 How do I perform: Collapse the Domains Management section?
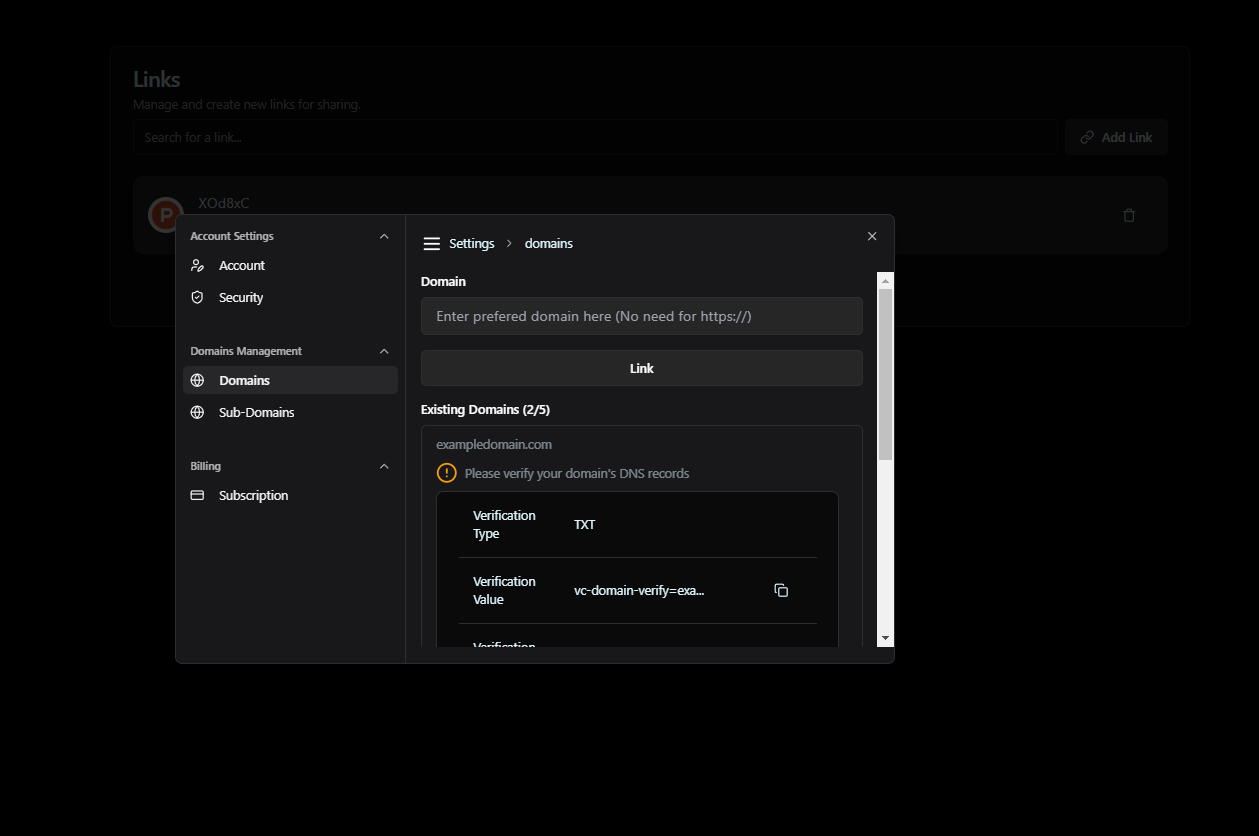(x=384, y=352)
